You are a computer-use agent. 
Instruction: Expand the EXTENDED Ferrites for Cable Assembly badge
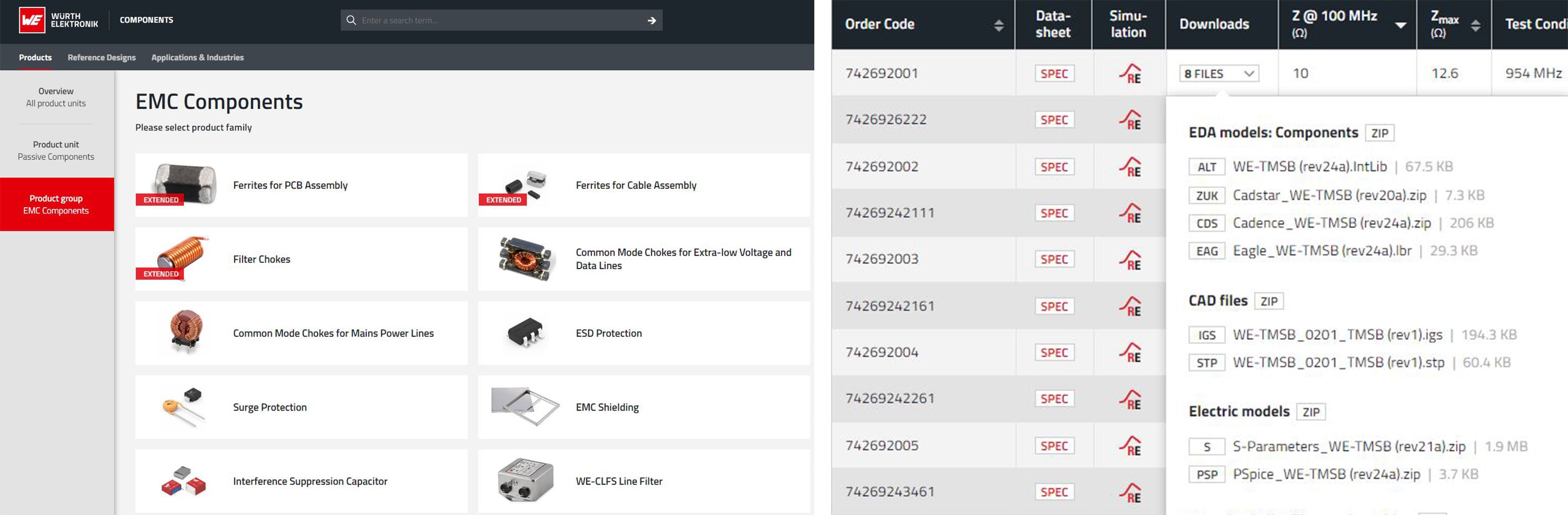pyautogui.click(x=503, y=200)
